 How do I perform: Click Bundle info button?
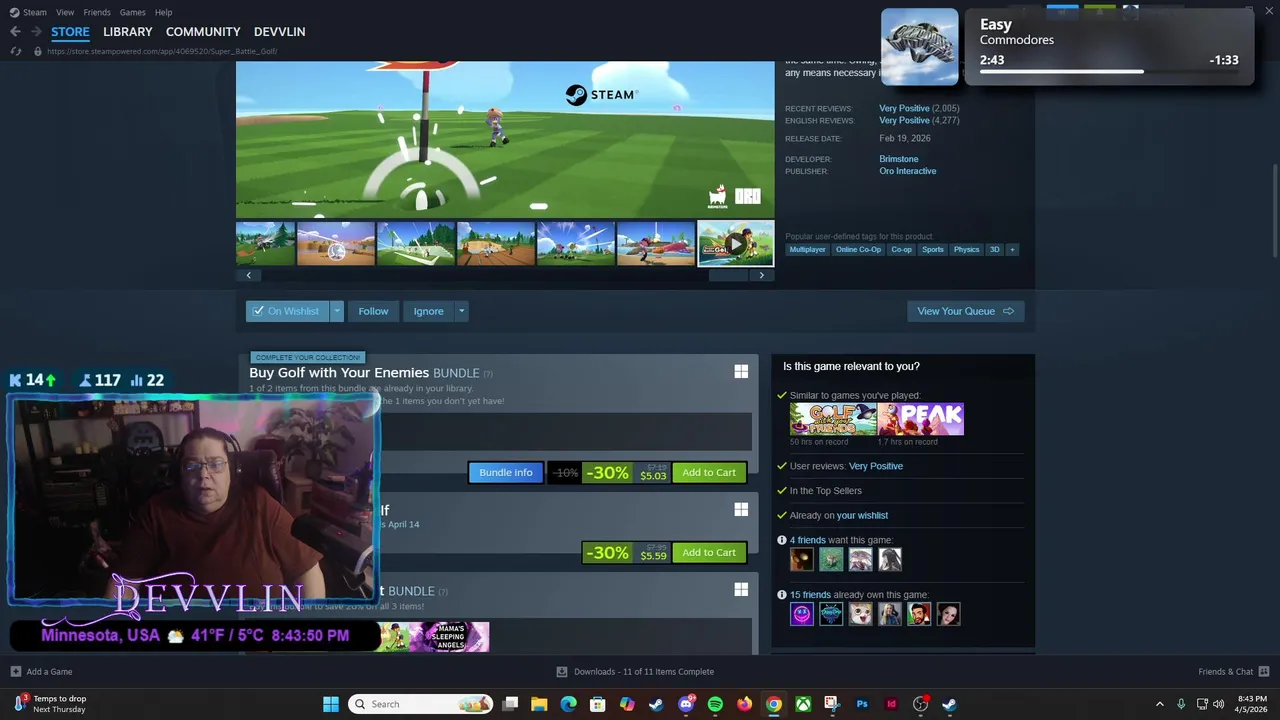[x=506, y=473]
